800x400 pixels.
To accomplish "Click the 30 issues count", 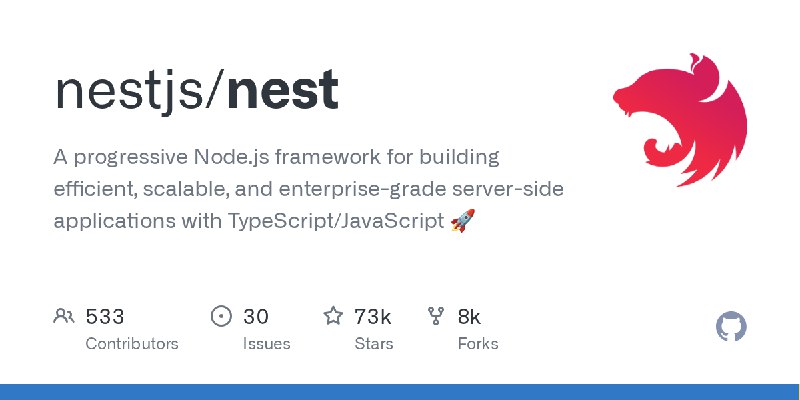I will click(256, 317).
